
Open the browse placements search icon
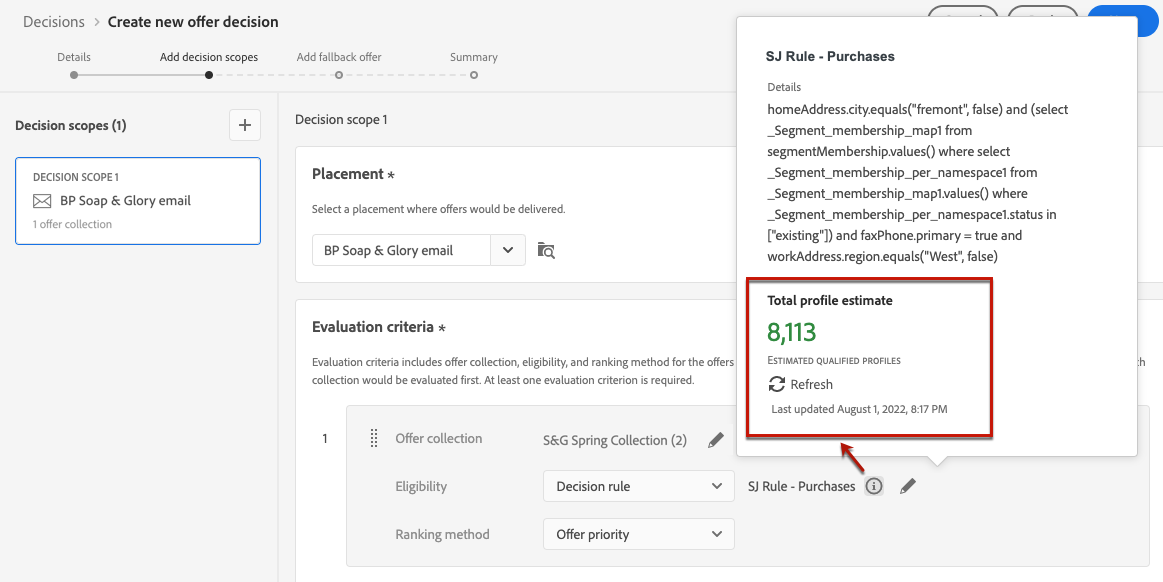tap(546, 250)
